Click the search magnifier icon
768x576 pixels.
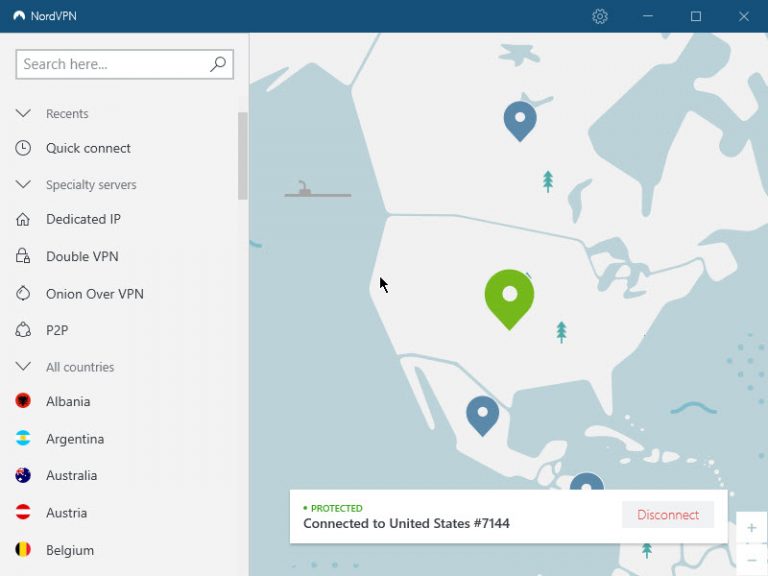click(218, 64)
